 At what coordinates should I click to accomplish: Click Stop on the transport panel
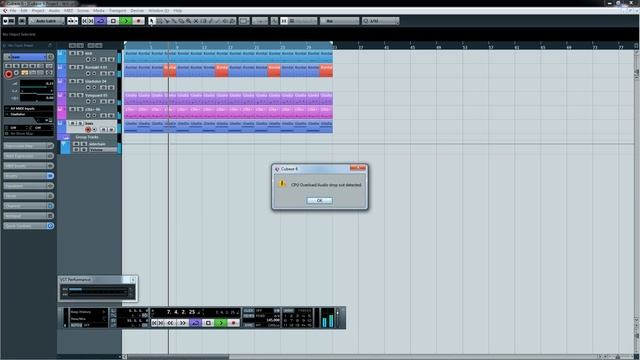click(208, 323)
